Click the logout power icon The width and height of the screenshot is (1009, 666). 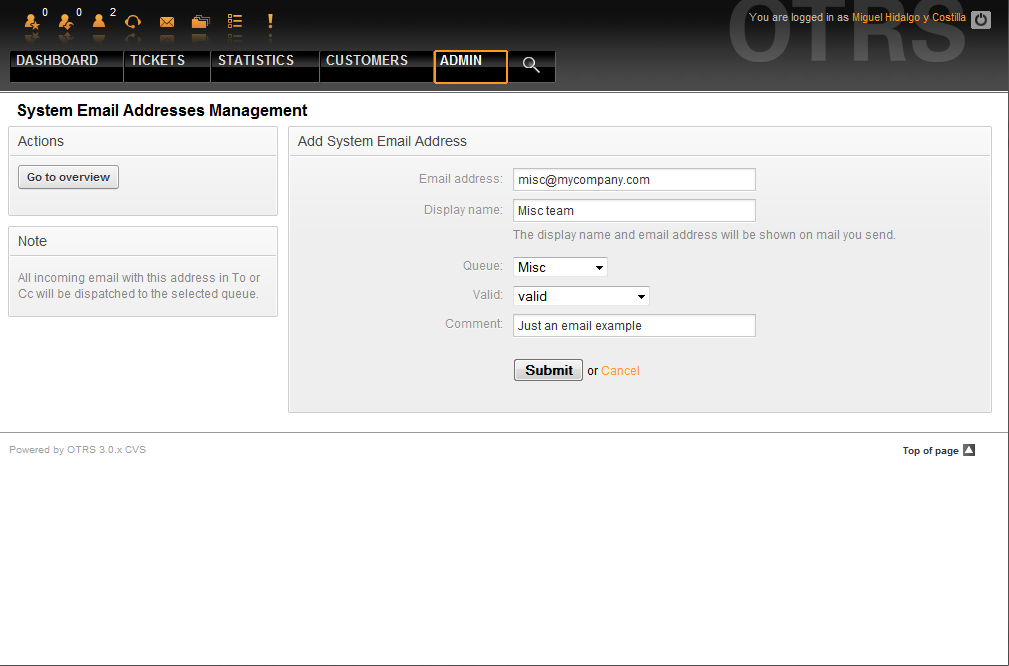tap(981, 19)
